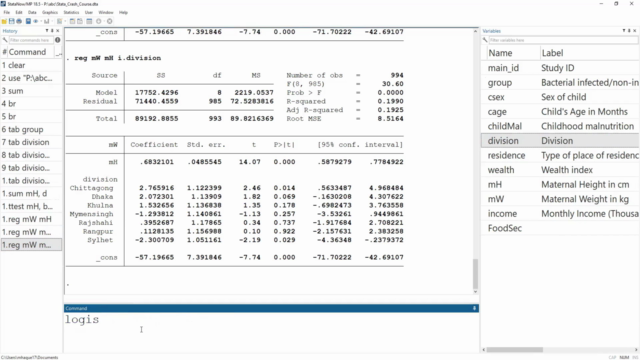
Task: Click the Open file toolbar icon
Action: (x=4, y=21)
